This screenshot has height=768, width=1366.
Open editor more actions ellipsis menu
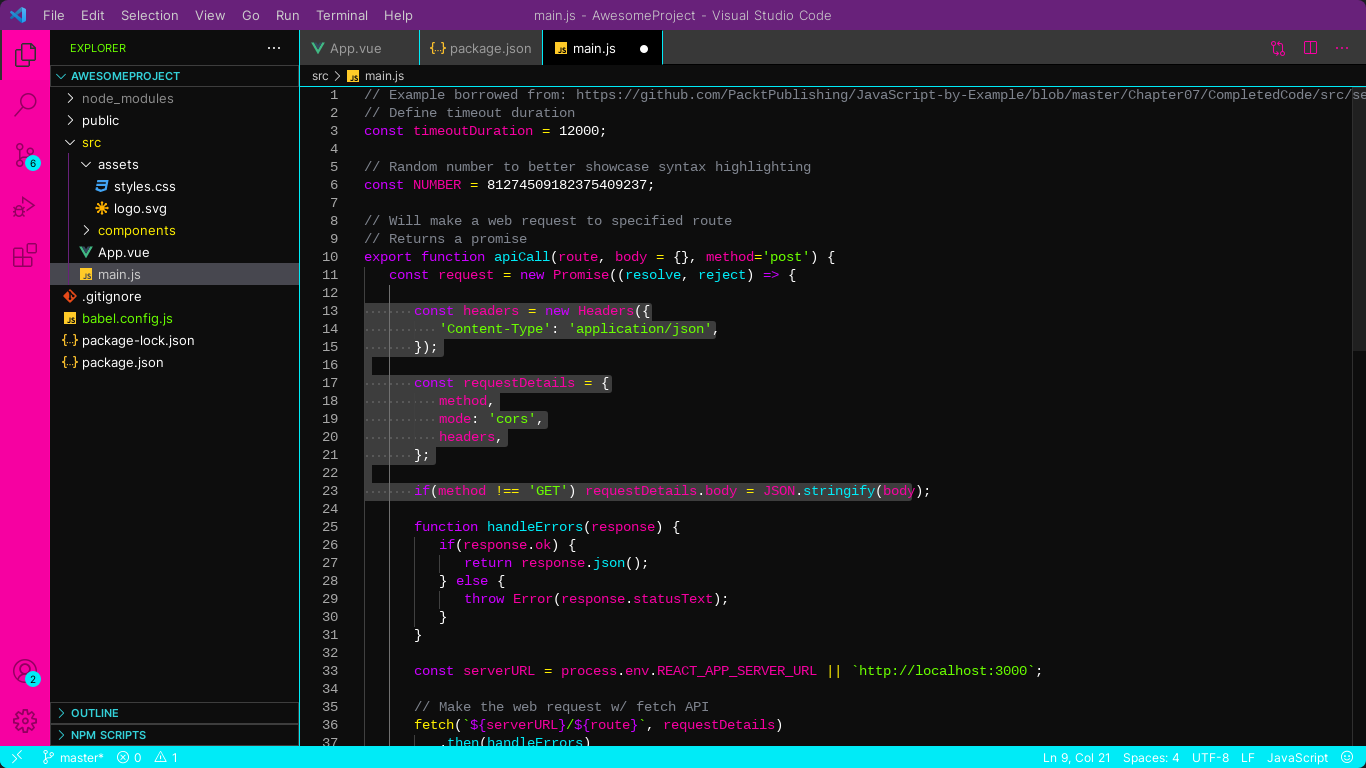point(1342,48)
